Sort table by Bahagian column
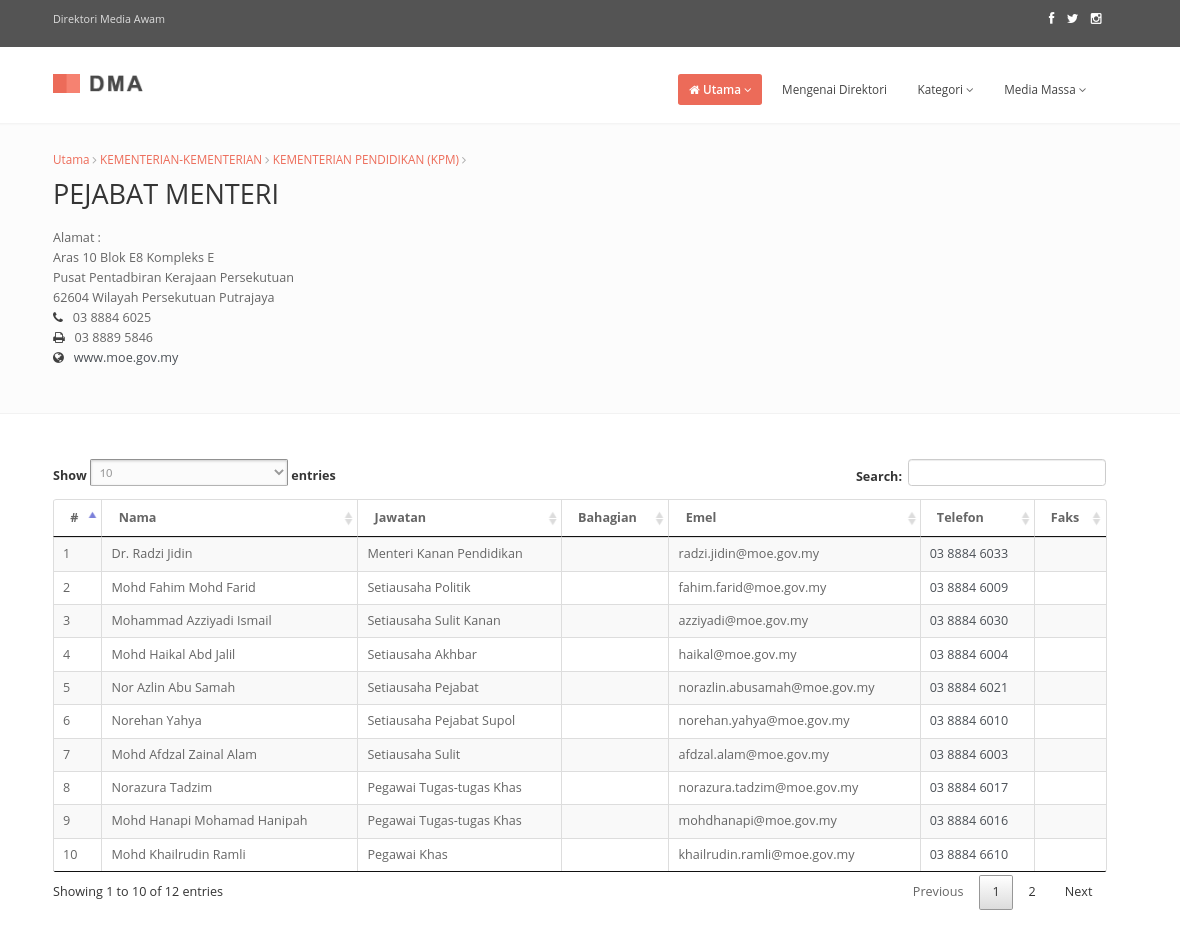The image size is (1180, 930). [615, 518]
